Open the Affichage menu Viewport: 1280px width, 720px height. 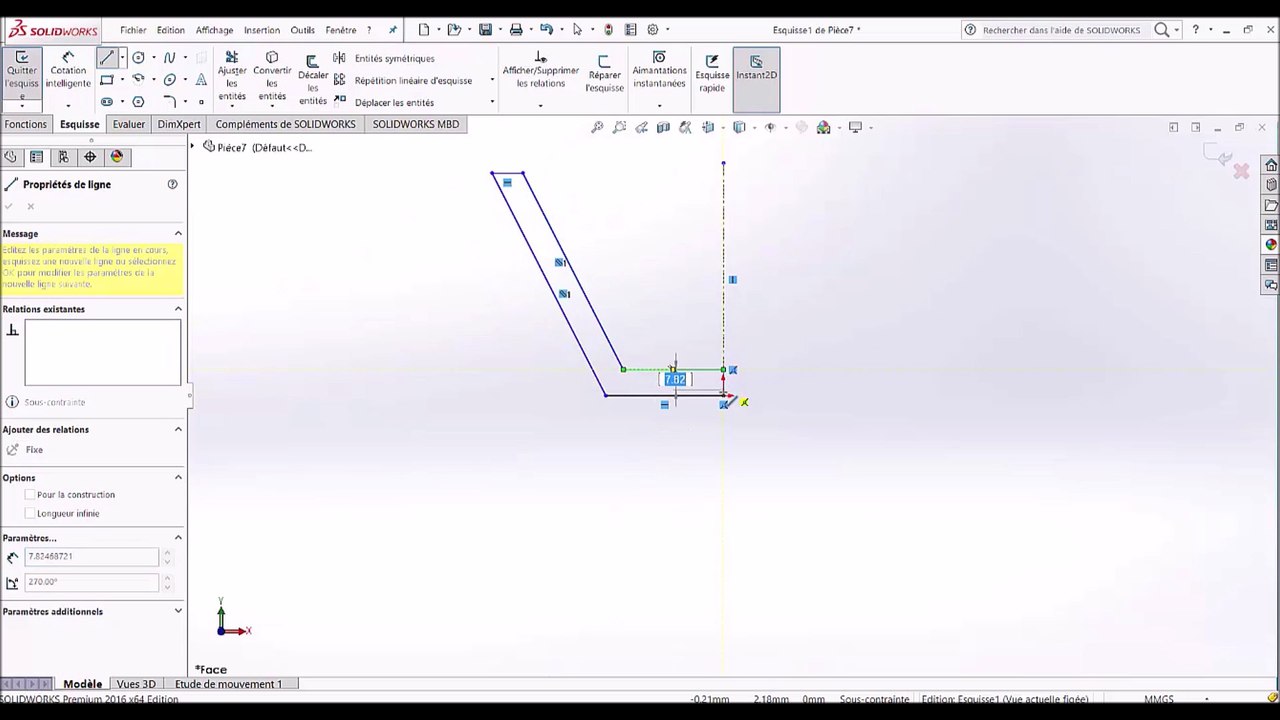(214, 30)
